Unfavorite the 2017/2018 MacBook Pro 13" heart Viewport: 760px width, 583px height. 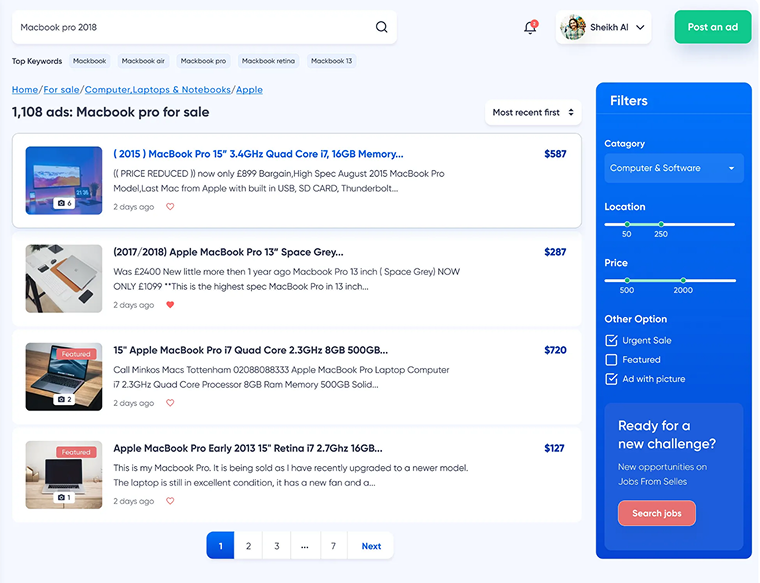[170, 305]
